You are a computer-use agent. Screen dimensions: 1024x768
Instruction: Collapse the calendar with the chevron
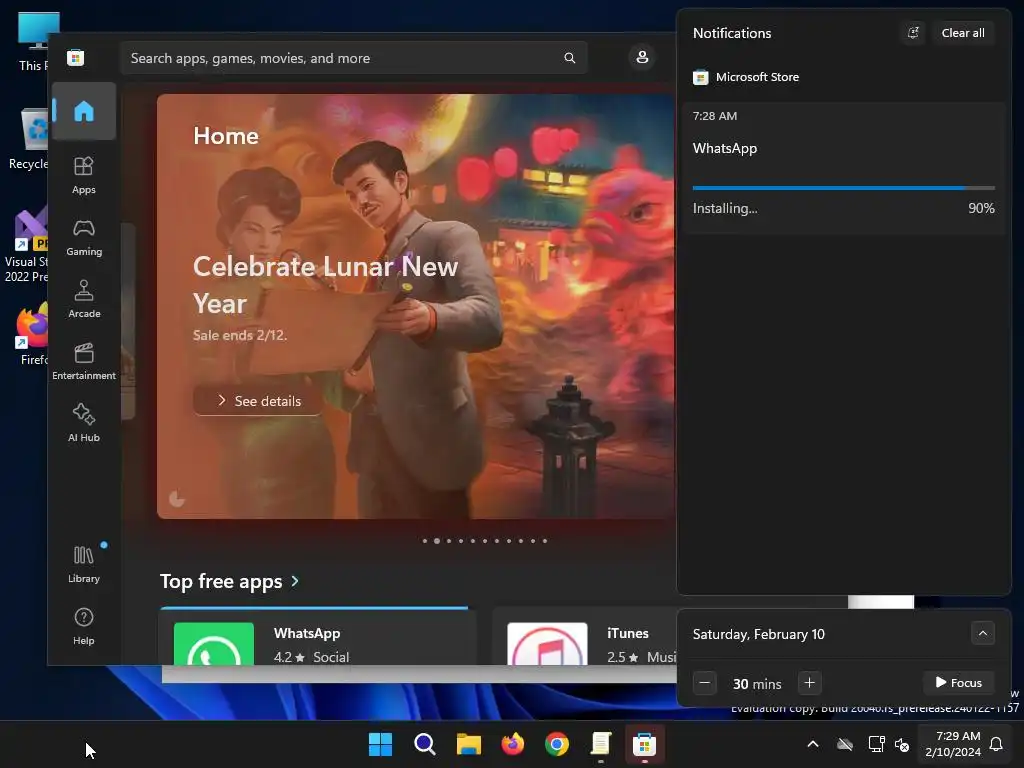982,633
